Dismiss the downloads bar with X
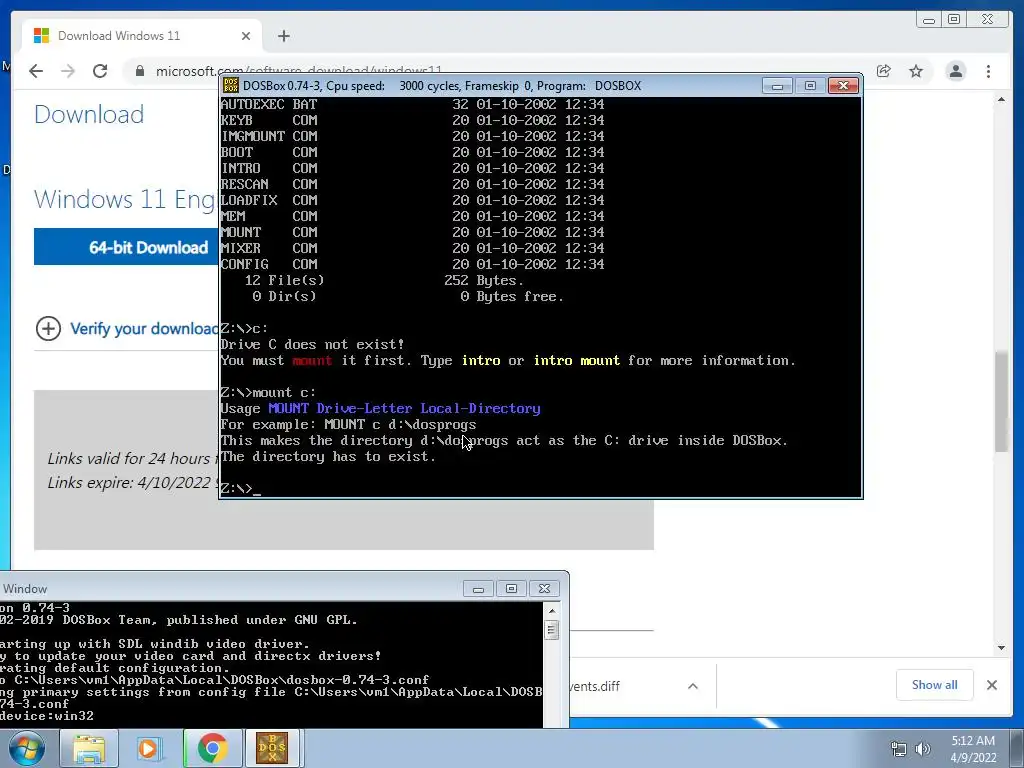This screenshot has height=768, width=1024. coord(992,685)
